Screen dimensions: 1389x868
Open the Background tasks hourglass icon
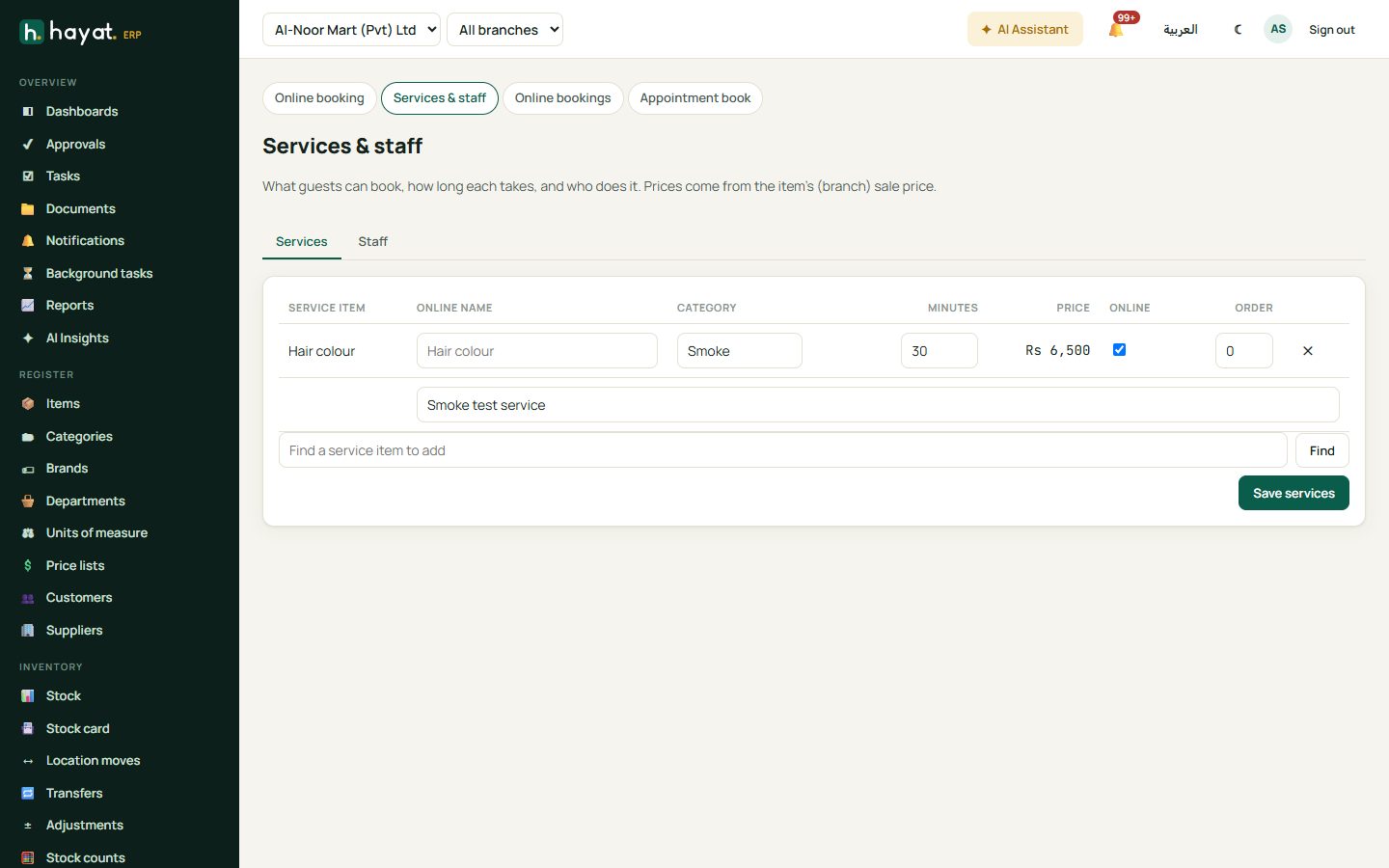coord(28,274)
